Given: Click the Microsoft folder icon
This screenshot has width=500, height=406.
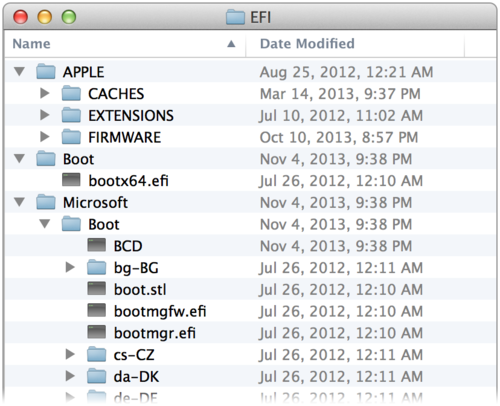Looking at the screenshot, I should [46, 202].
